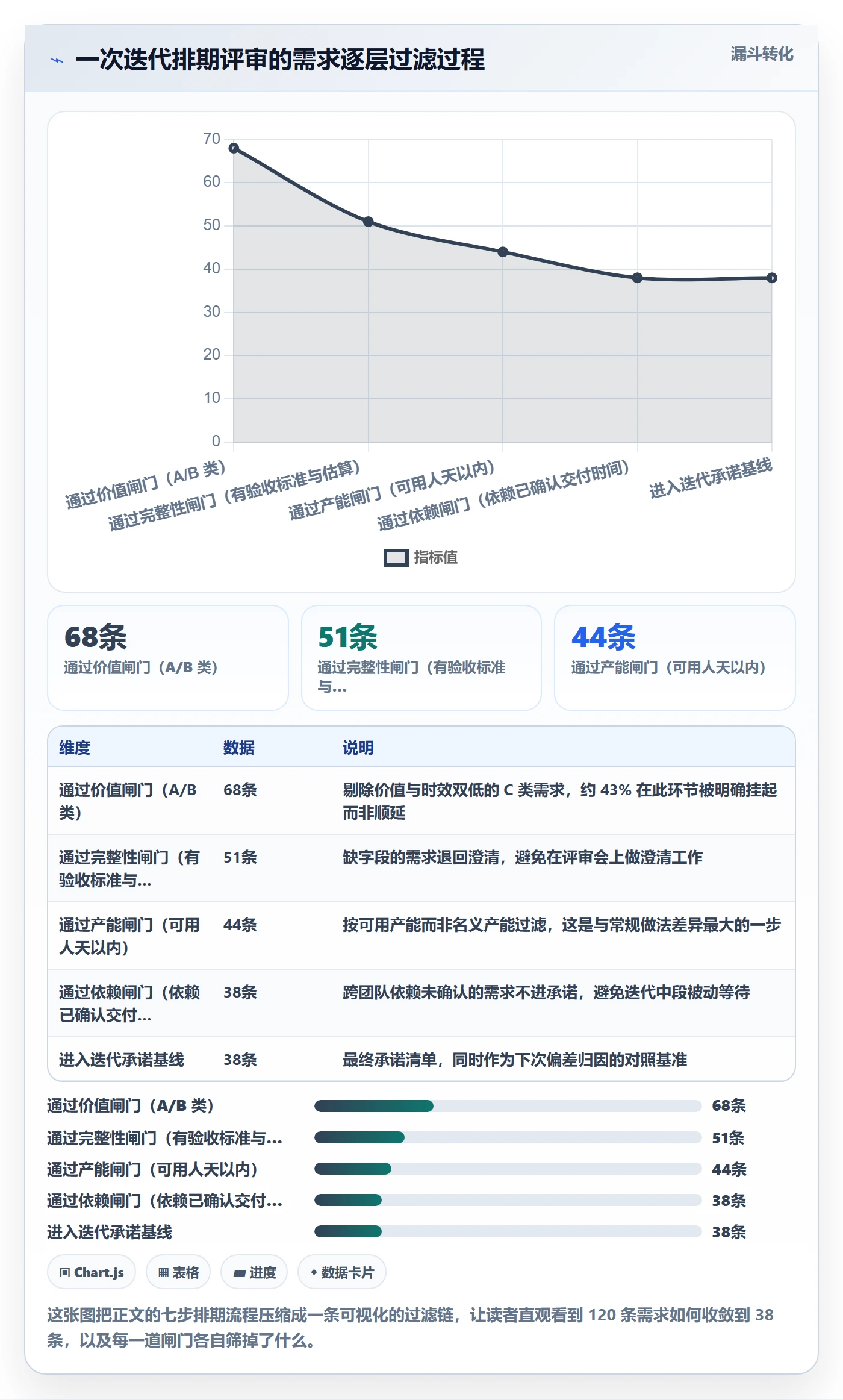Viewport: 843px width, 1400px height.
Task: Click the y-axis value 70
Action: point(212,139)
